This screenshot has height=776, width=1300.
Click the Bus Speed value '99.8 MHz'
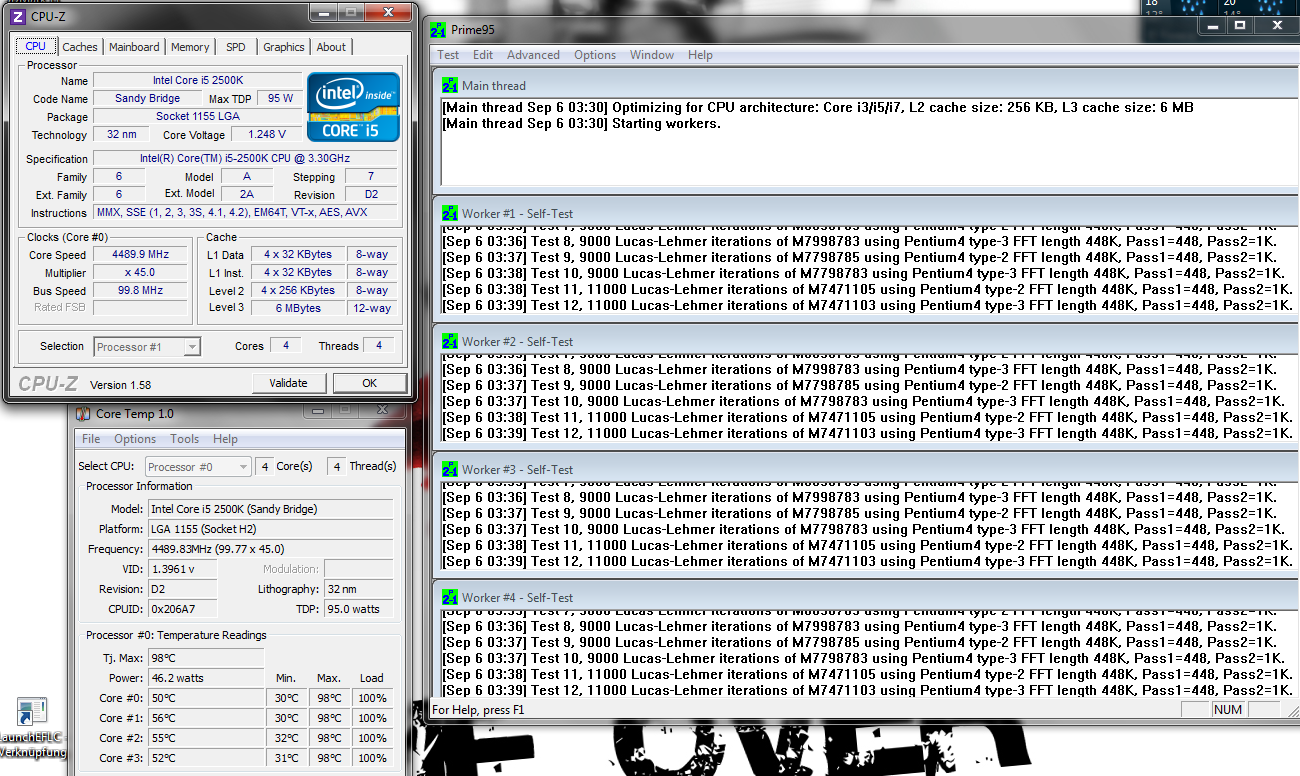141,291
